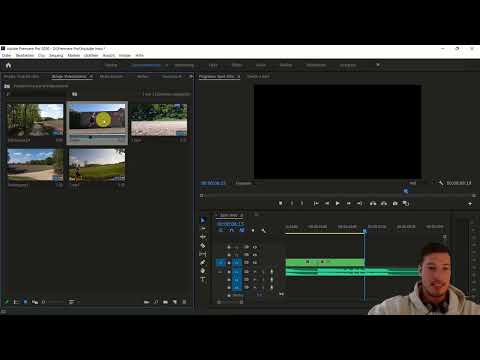Viewport: 480px width, 360px height.
Task: Switch project panel to List view
Action: [16, 302]
